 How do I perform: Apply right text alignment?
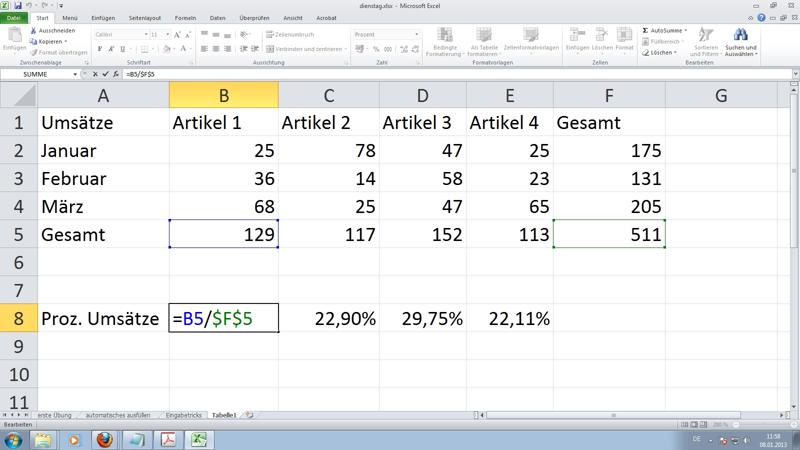tap(228, 49)
